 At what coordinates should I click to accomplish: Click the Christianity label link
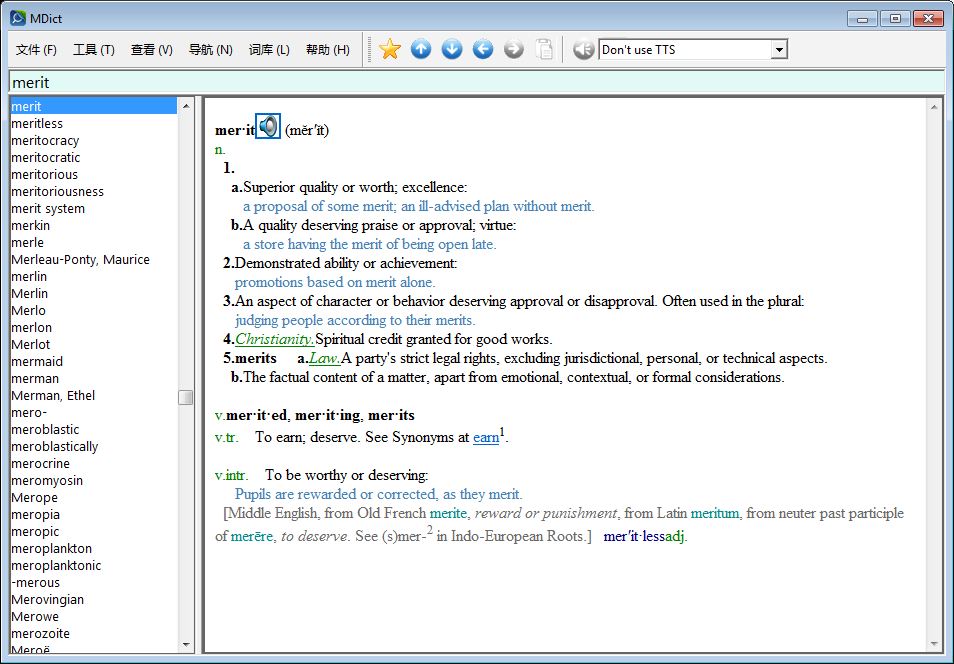point(275,339)
